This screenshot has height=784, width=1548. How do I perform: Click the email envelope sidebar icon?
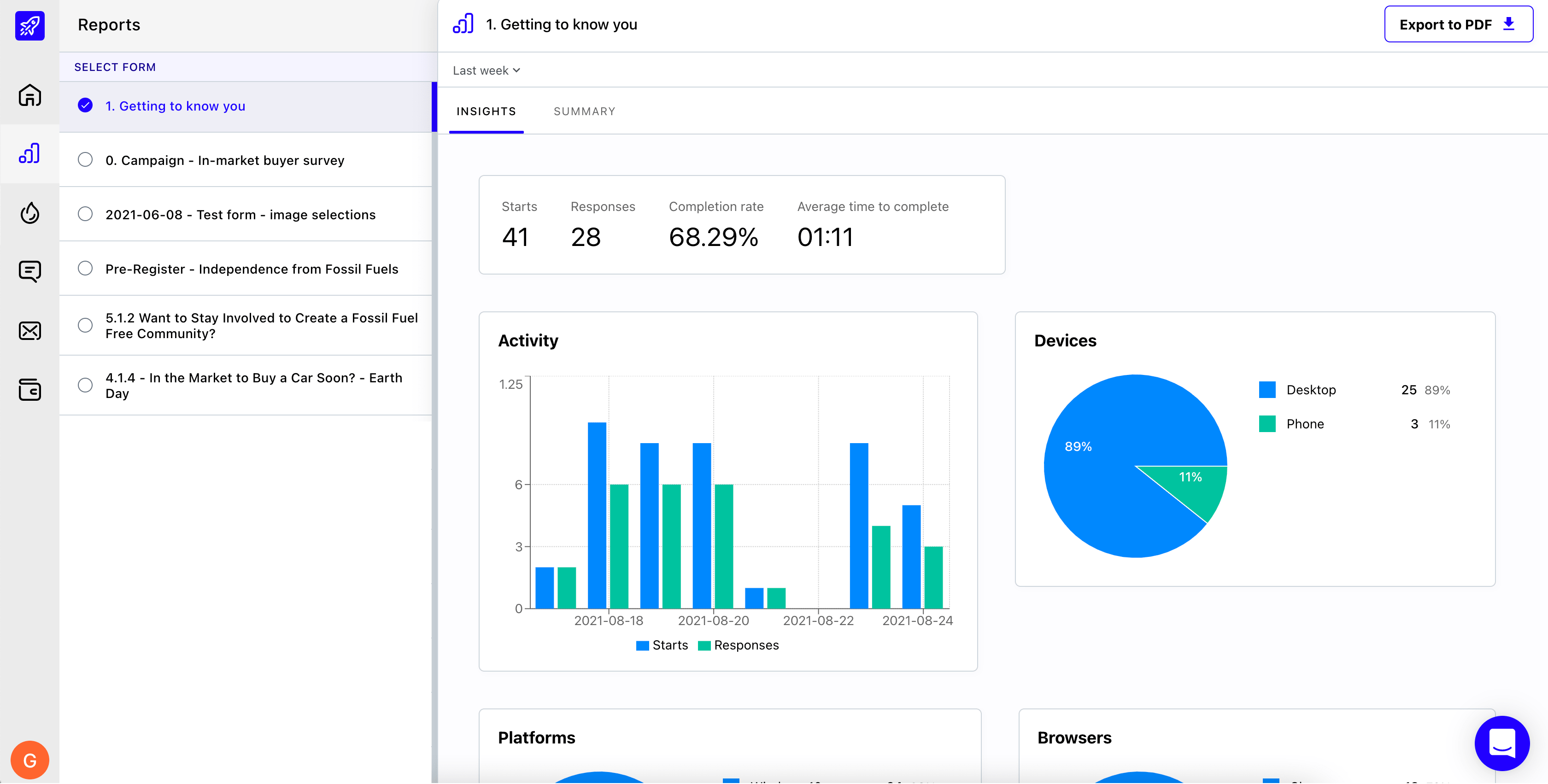[29, 330]
